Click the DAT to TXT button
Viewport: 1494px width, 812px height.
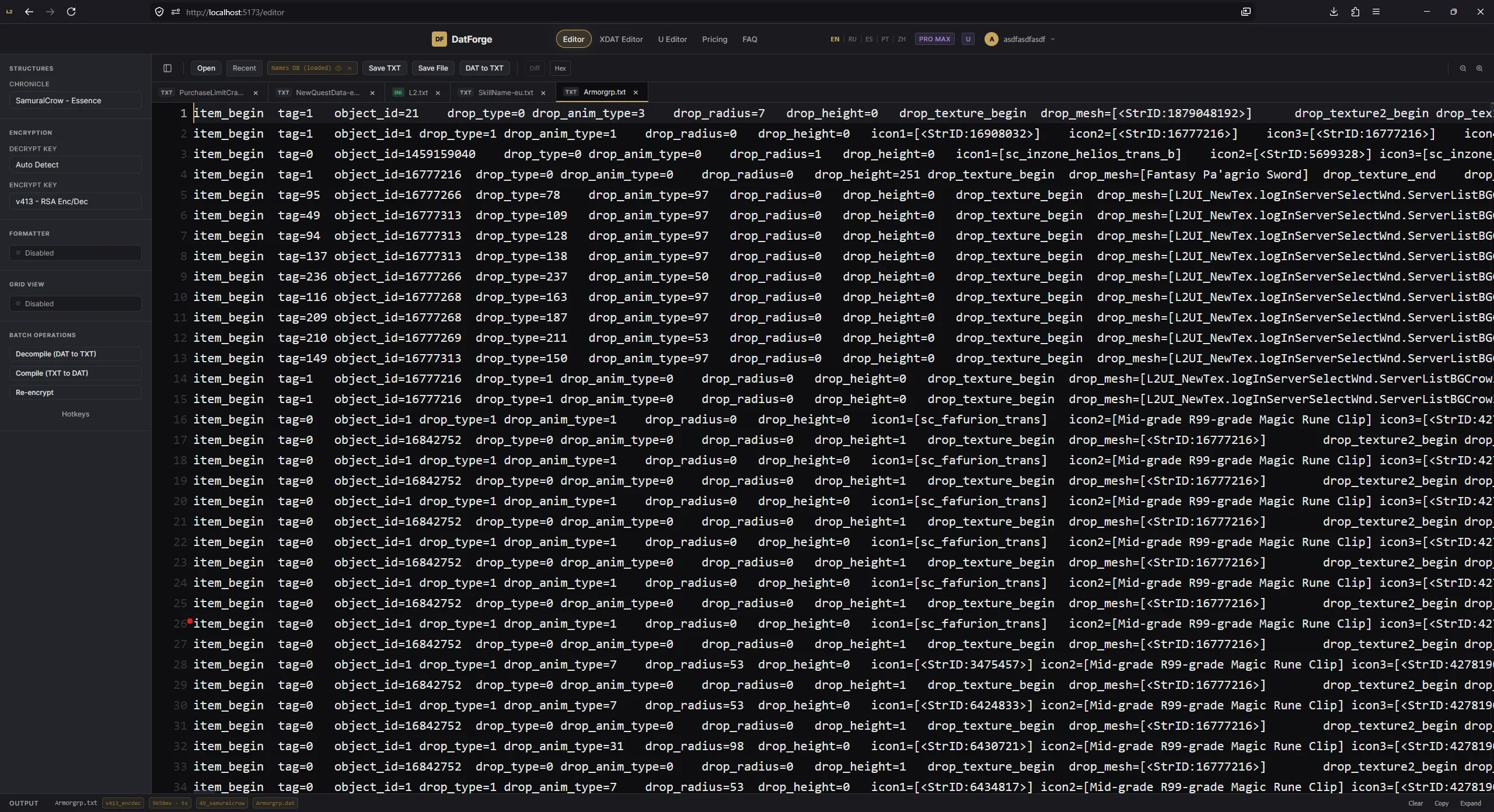pyautogui.click(x=484, y=68)
